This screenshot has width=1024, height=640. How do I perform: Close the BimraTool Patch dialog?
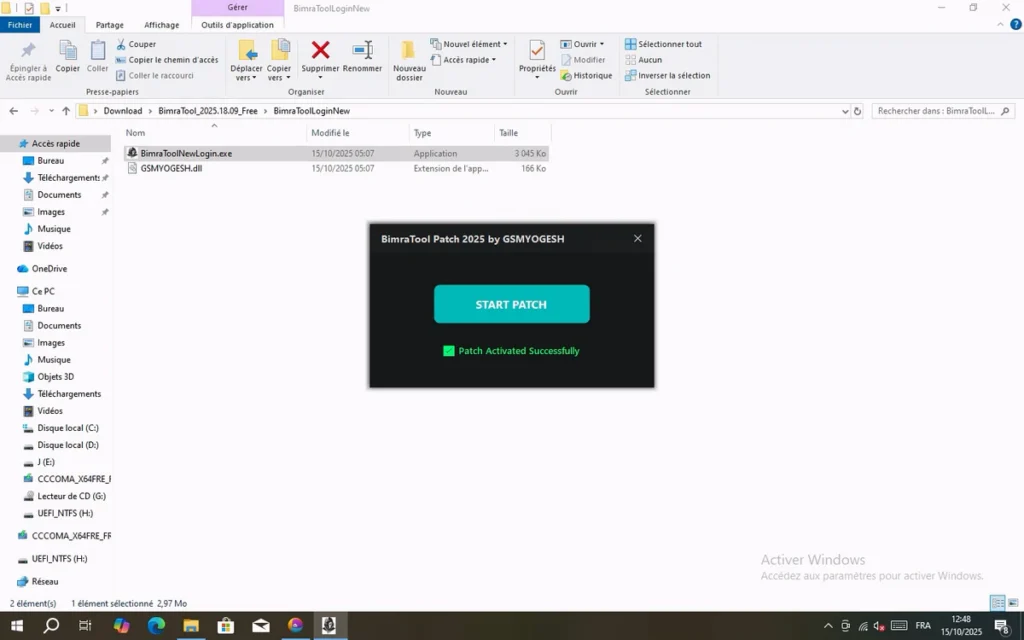tap(638, 238)
